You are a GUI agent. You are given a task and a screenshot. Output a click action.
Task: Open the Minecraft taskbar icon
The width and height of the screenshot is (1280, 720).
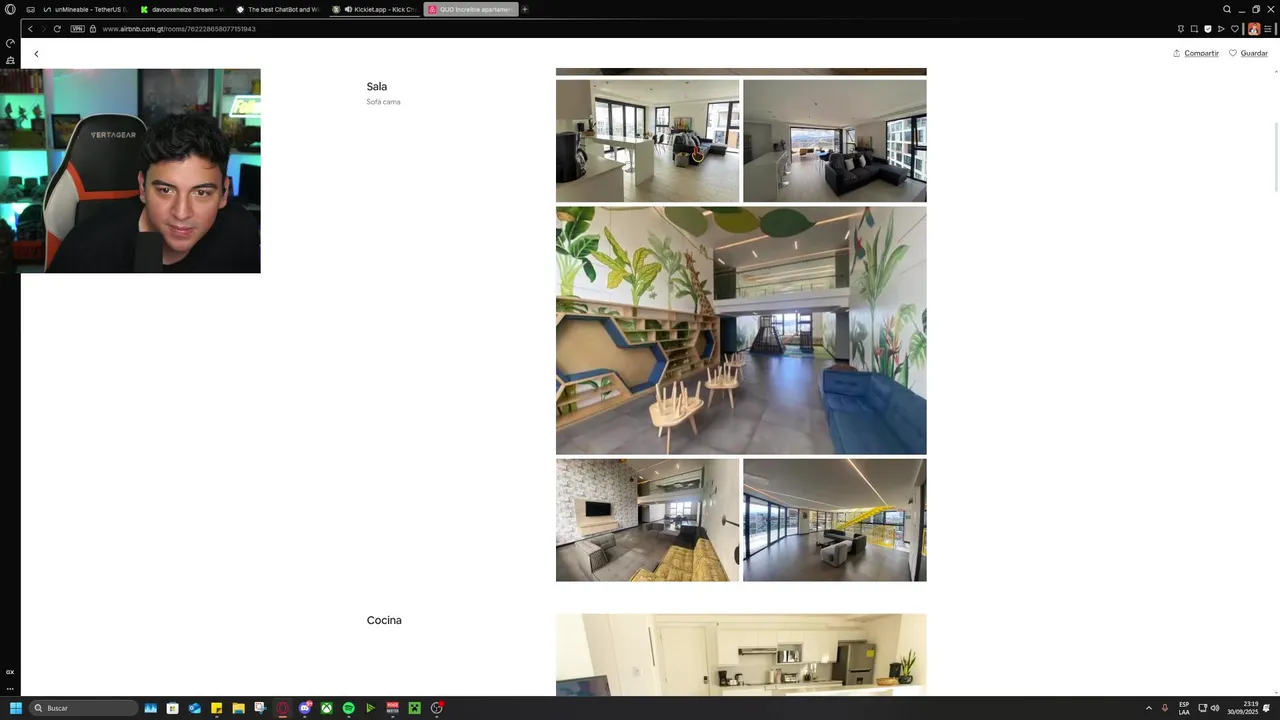coord(414,708)
